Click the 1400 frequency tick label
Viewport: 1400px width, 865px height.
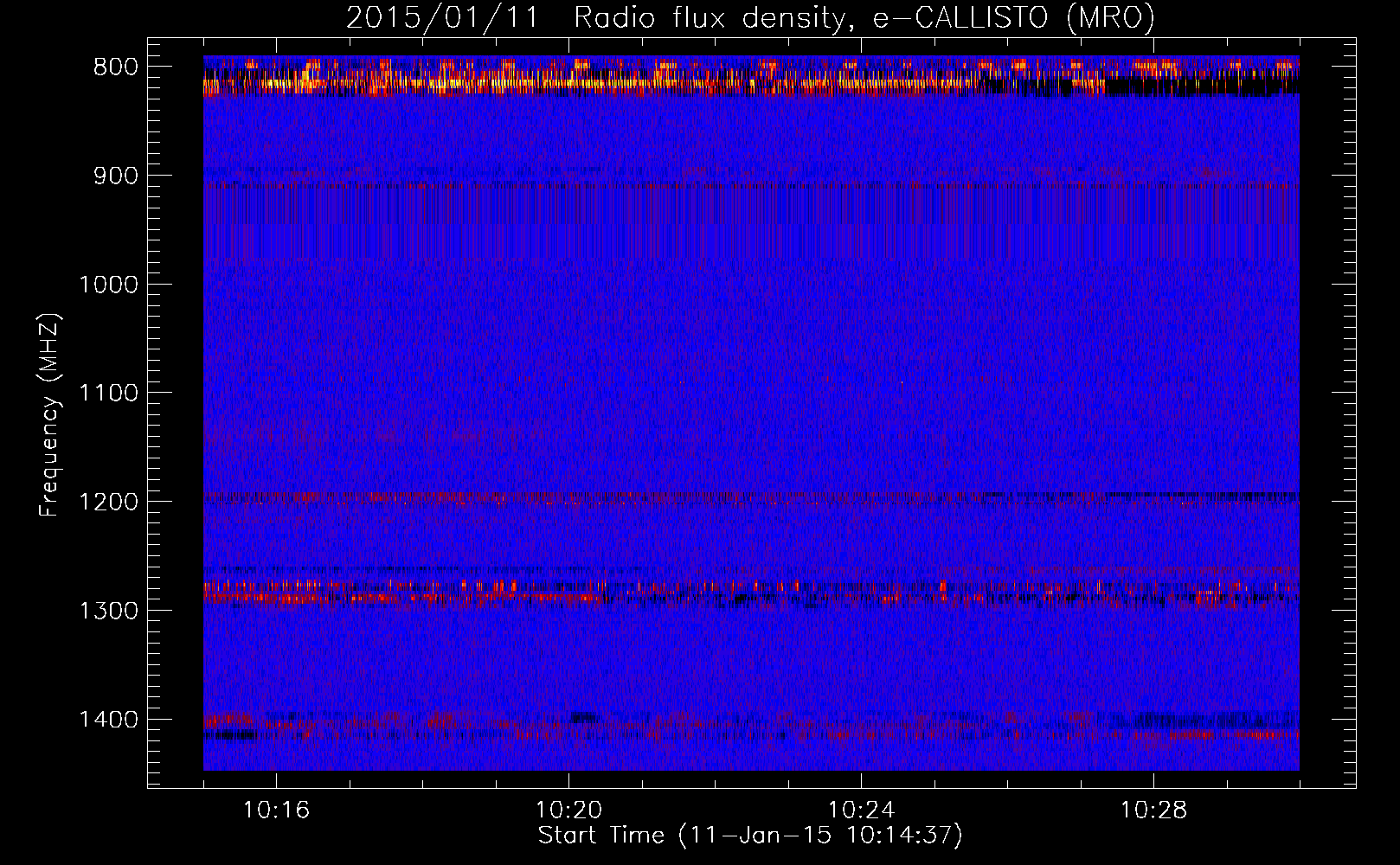(109, 720)
